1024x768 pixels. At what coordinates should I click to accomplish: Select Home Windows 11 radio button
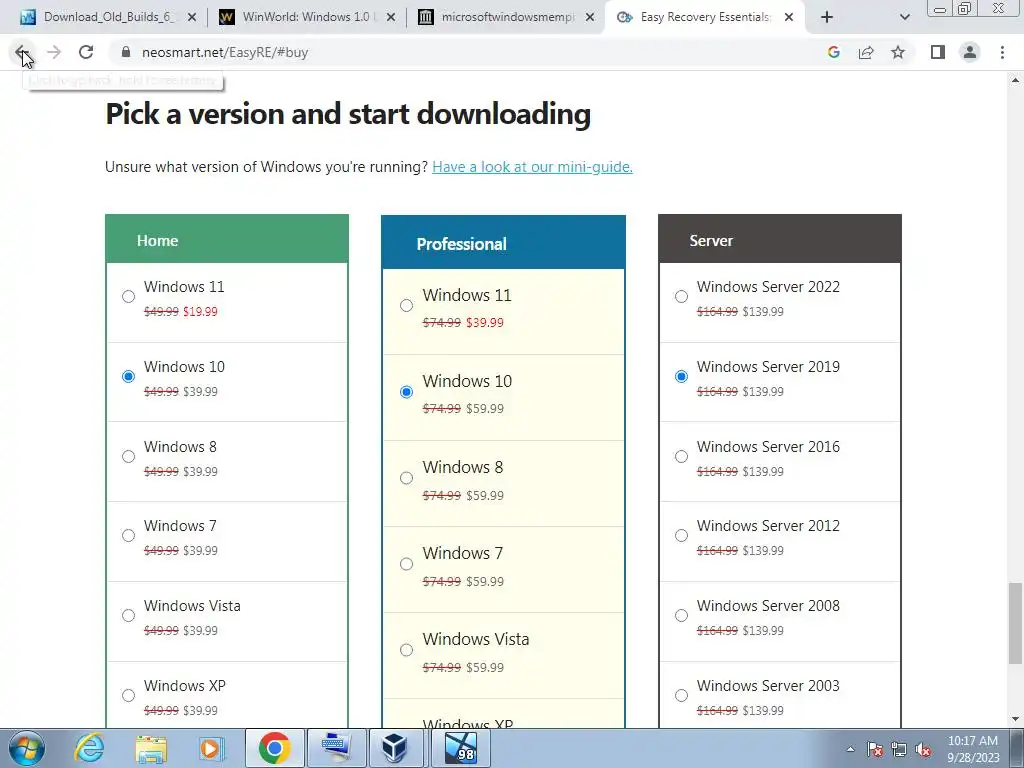coord(129,296)
